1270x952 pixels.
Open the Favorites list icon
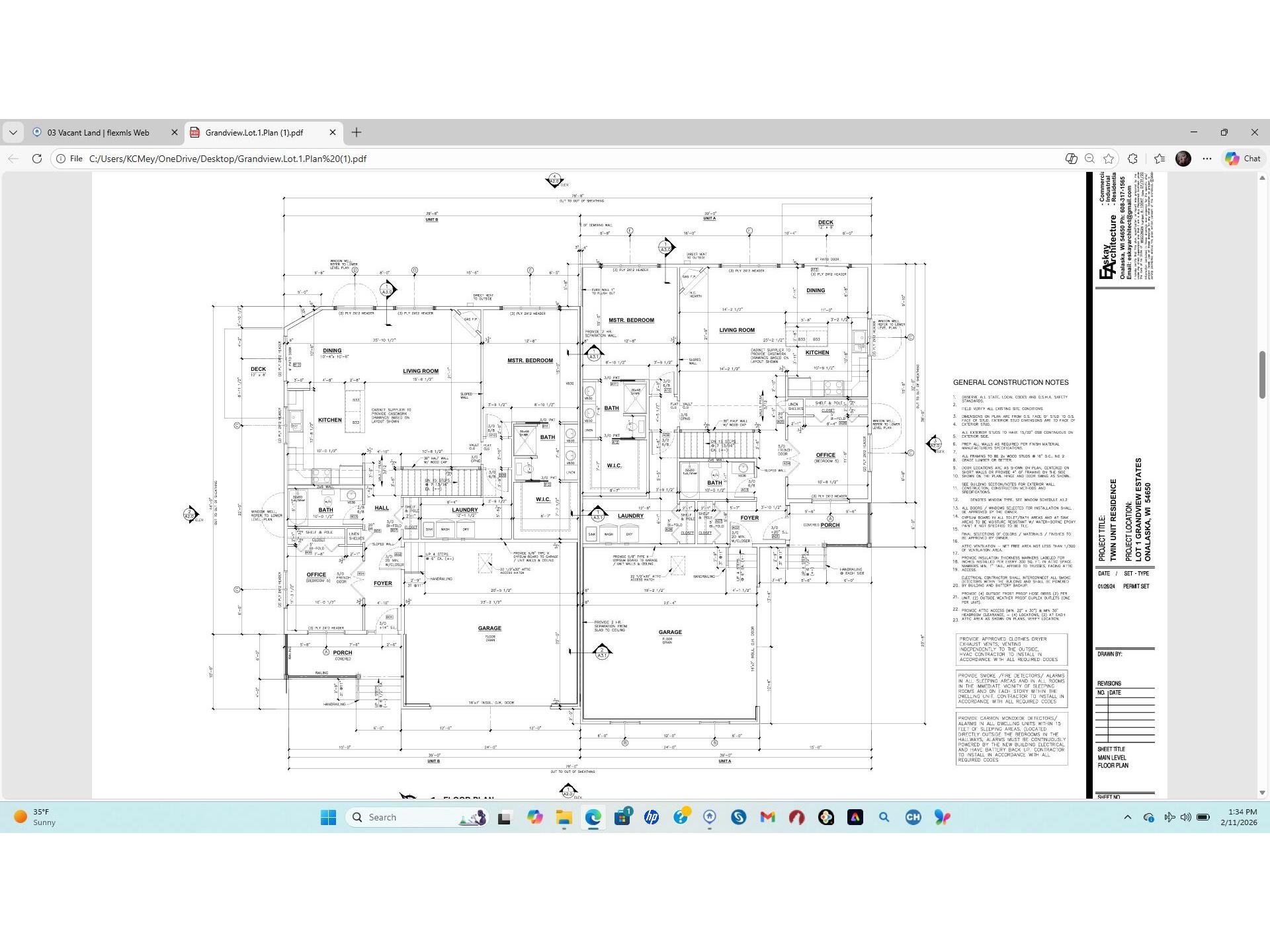pos(1159,159)
